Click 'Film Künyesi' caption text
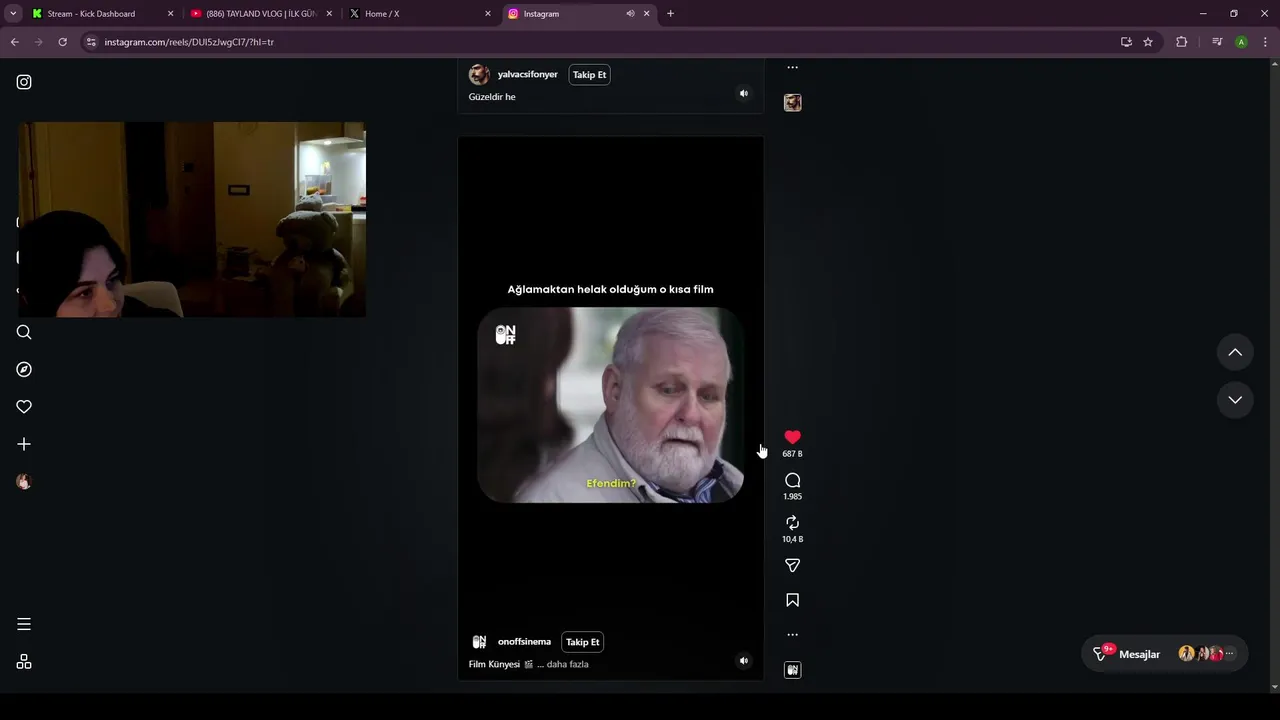Viewport: 1280px width, 720px height. click(494, 664)
